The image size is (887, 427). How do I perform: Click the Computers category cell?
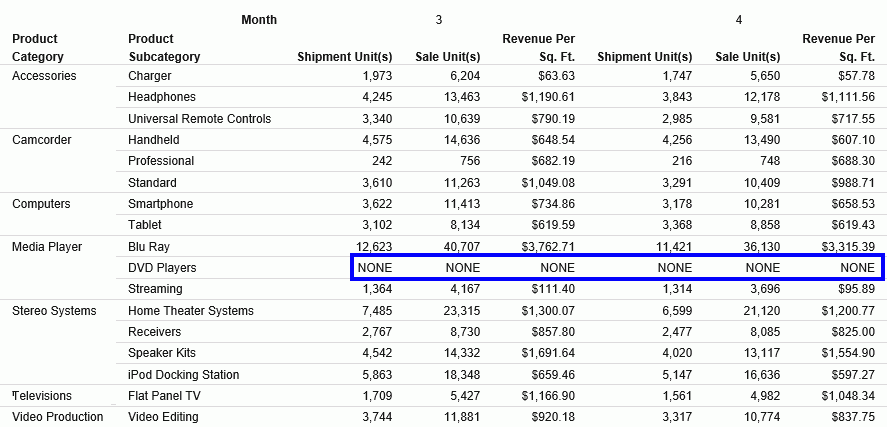click(x=41, y=204)
